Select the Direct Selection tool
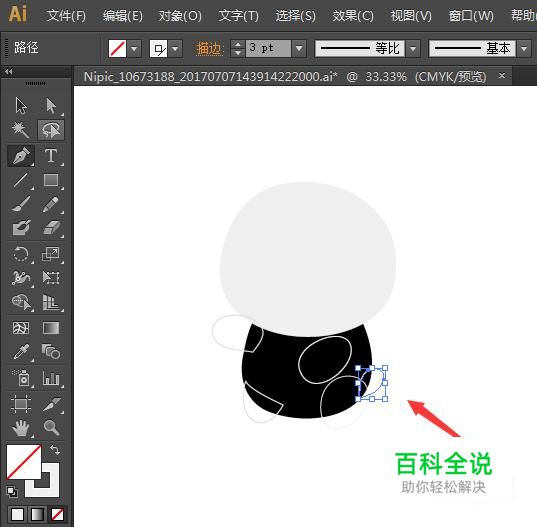 [51, 105]
